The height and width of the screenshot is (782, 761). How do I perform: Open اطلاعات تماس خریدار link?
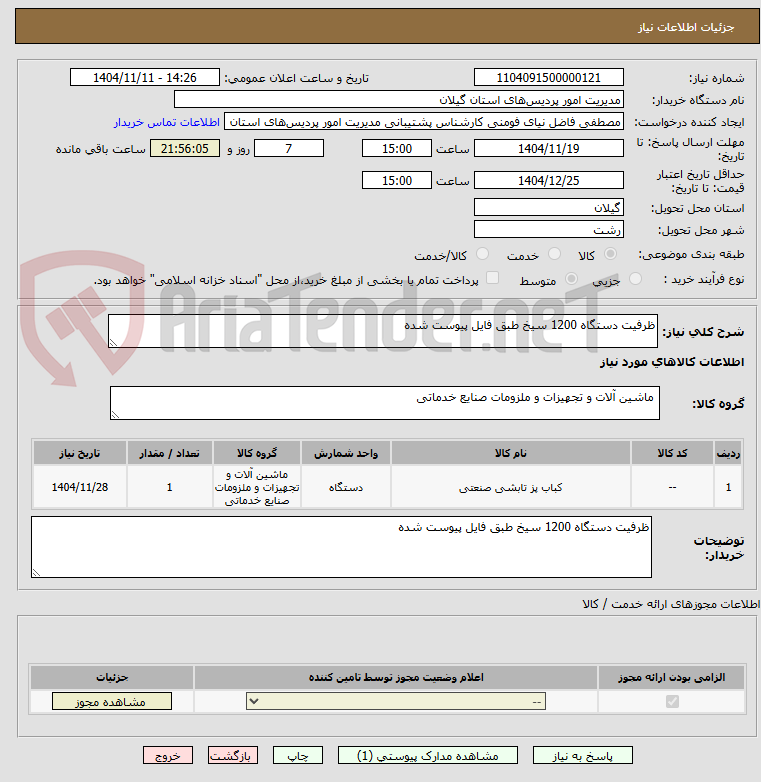pyautogui.click(x=167, y=122)
